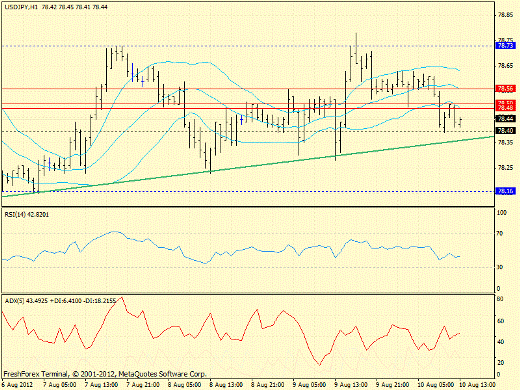520x390 pixels.
Task: Click the ADX scale value 60
Action: (500, 321)
